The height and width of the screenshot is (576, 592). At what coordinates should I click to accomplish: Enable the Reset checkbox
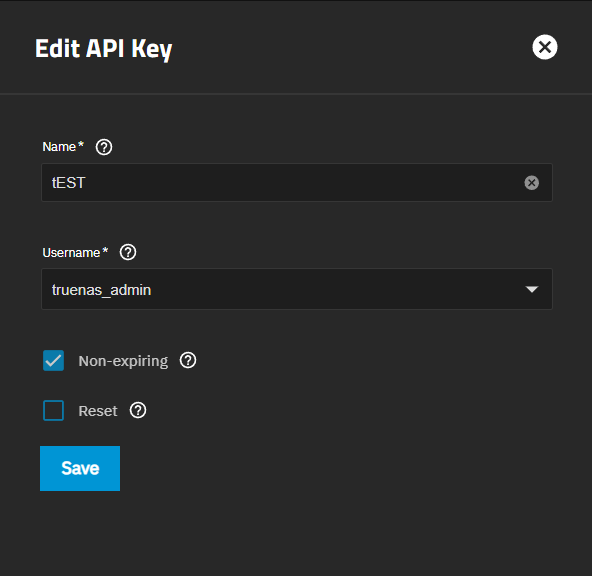pyautogui.click(x=53, y=410)
